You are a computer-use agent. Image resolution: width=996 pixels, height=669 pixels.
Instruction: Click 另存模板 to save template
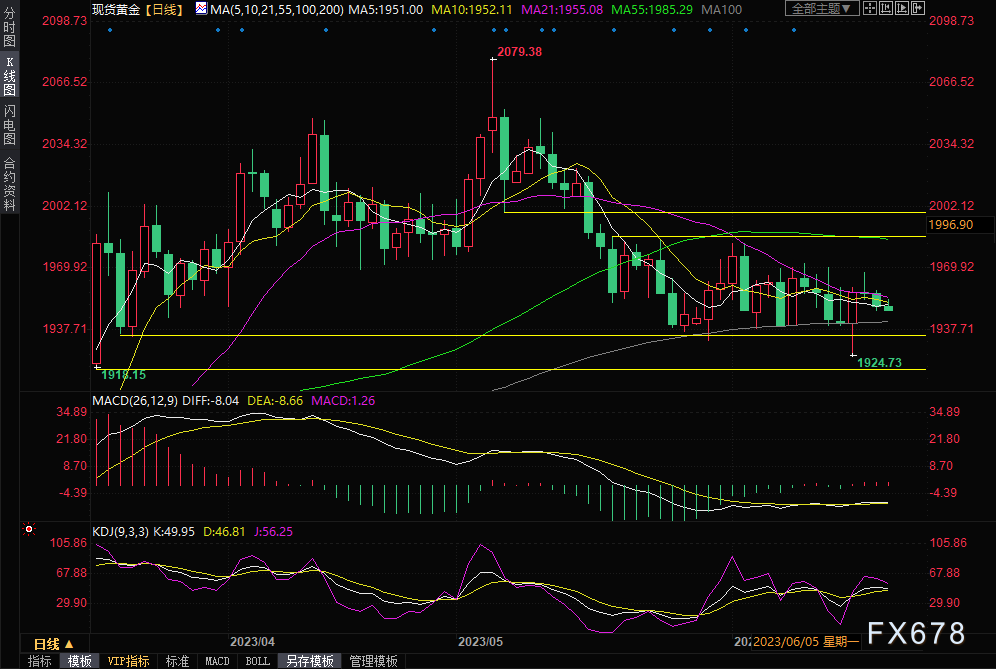309,661
